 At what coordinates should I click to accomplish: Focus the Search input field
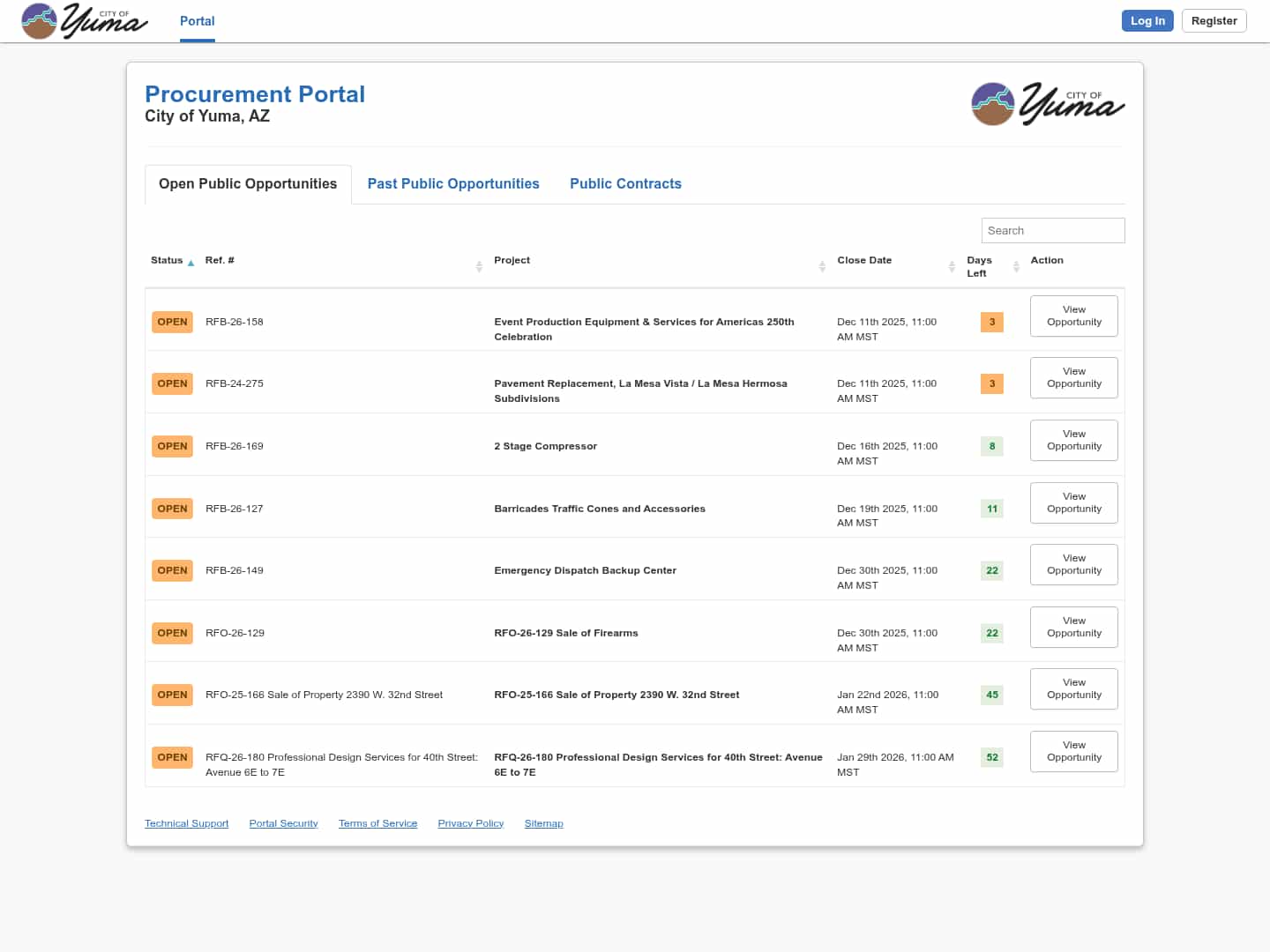point(1052,230)
